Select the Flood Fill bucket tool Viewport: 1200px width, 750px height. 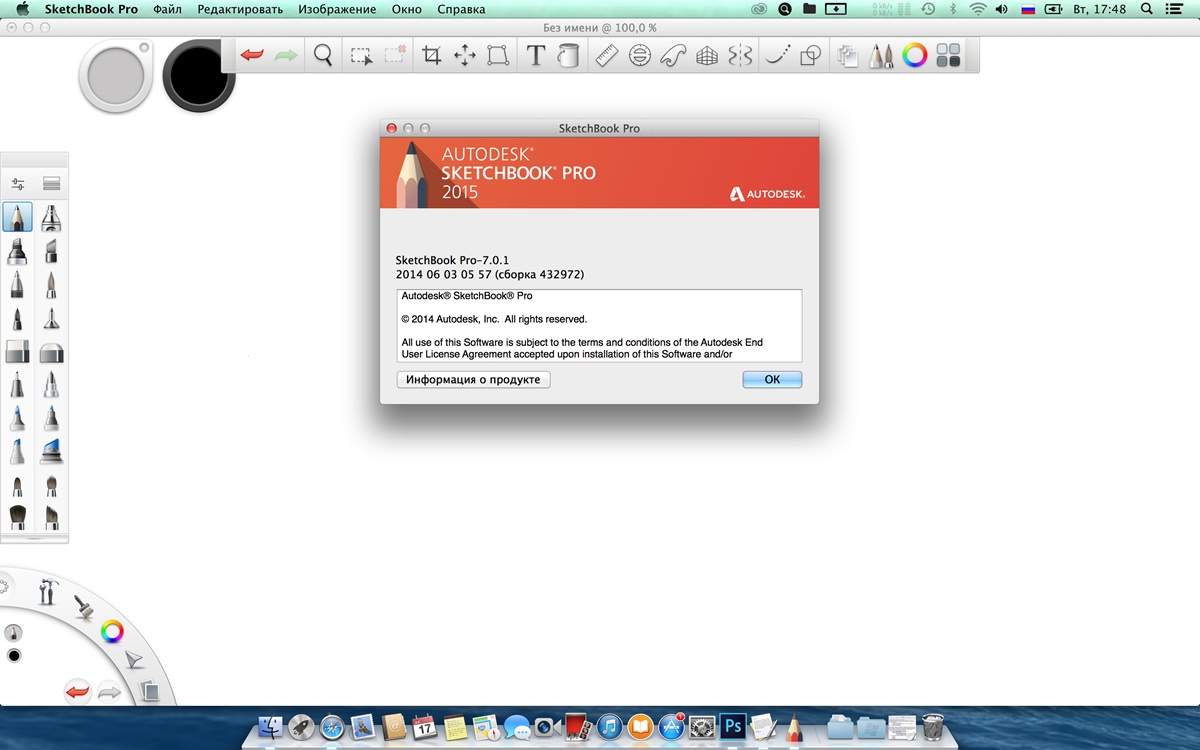(x=568, y=56)
